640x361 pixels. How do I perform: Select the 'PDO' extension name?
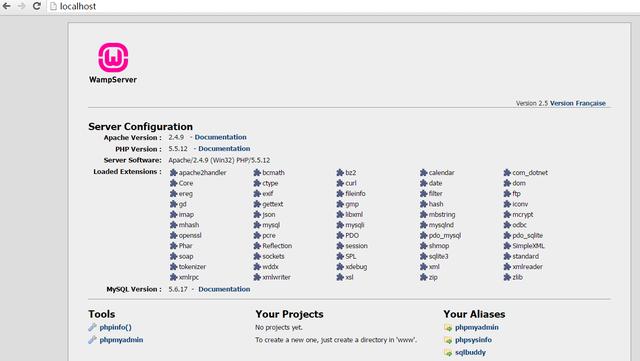coord(352,236)
